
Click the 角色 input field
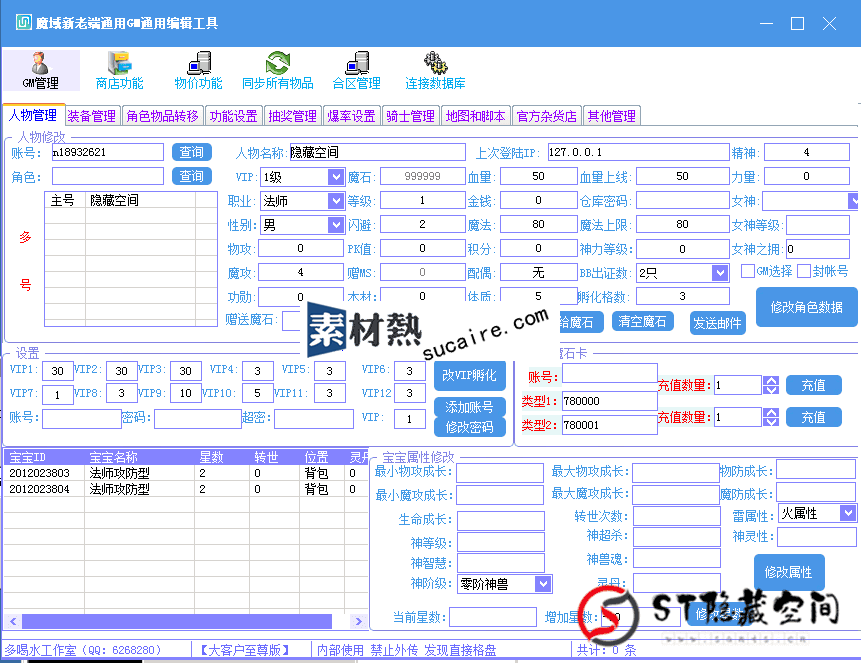pyautogui.click(x=108, y=176)
